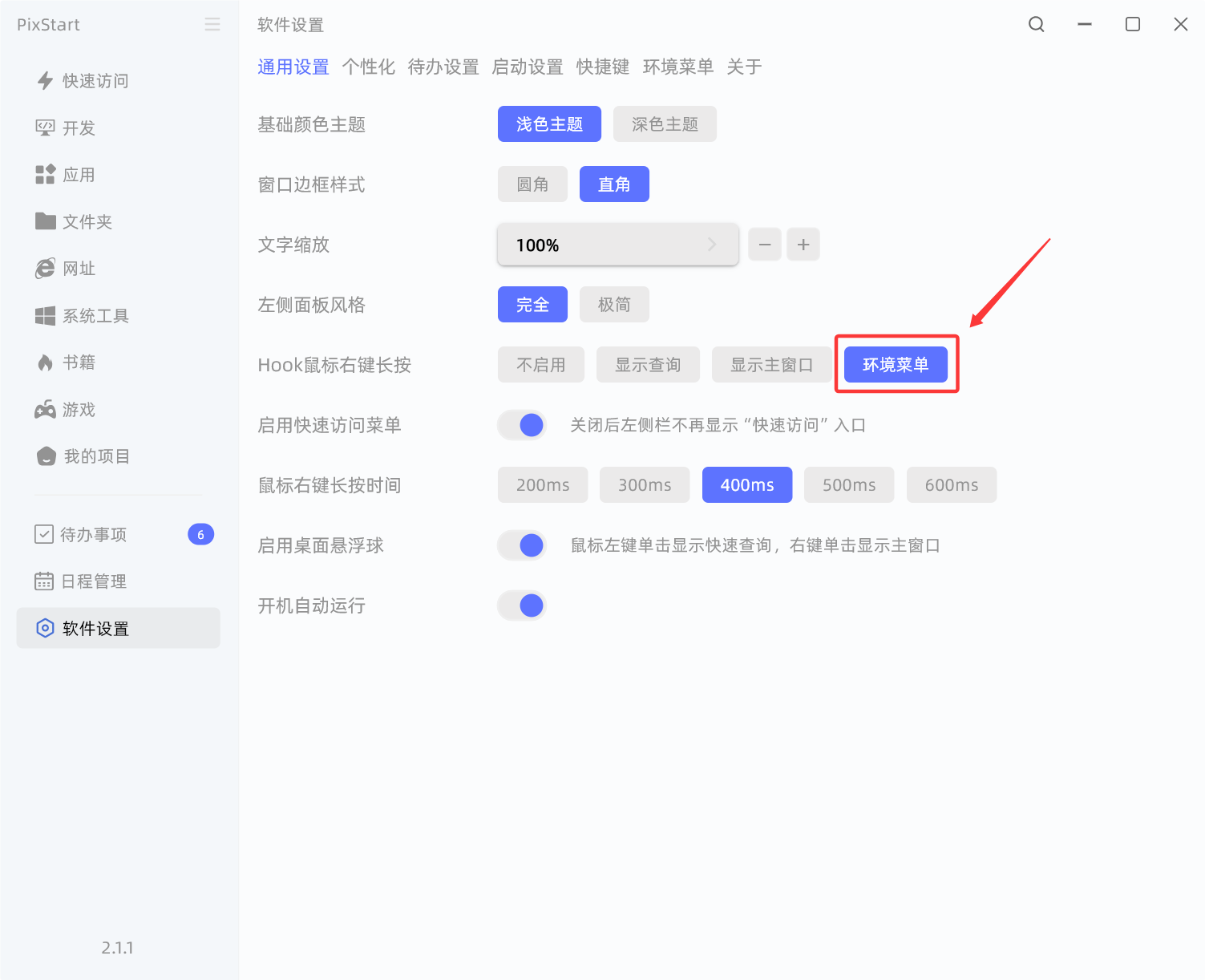The width and height of the screenshot is (1205, 980).
Task: Set Hook right-click to 环境菜单 button
Action: click(896, 365)
